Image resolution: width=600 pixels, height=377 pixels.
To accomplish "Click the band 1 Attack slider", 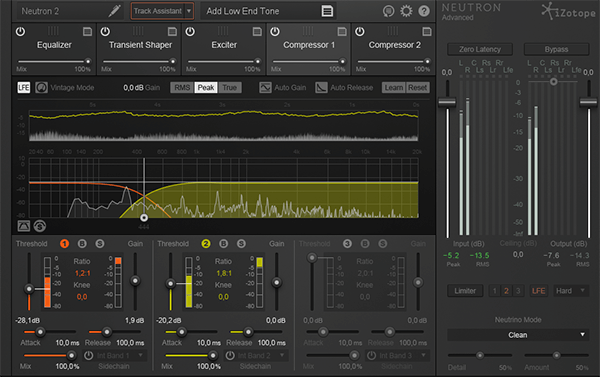I will [50, 332].
